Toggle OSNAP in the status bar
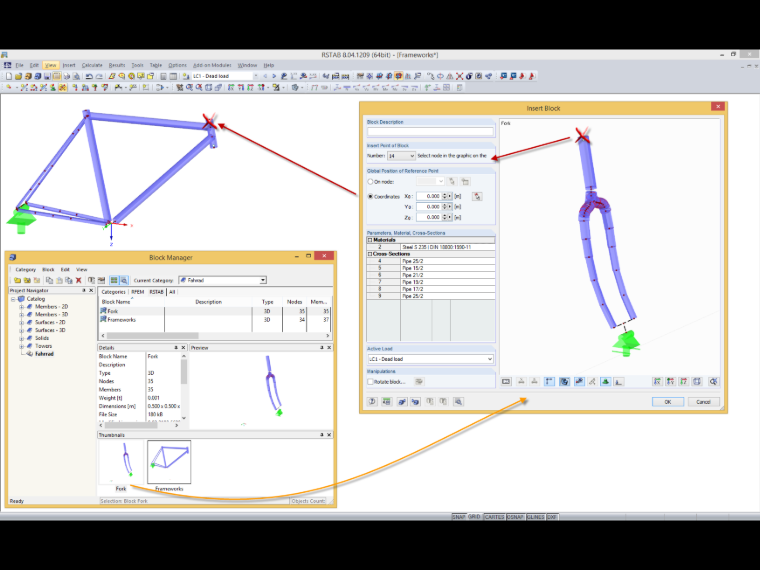 coord(515,517)
